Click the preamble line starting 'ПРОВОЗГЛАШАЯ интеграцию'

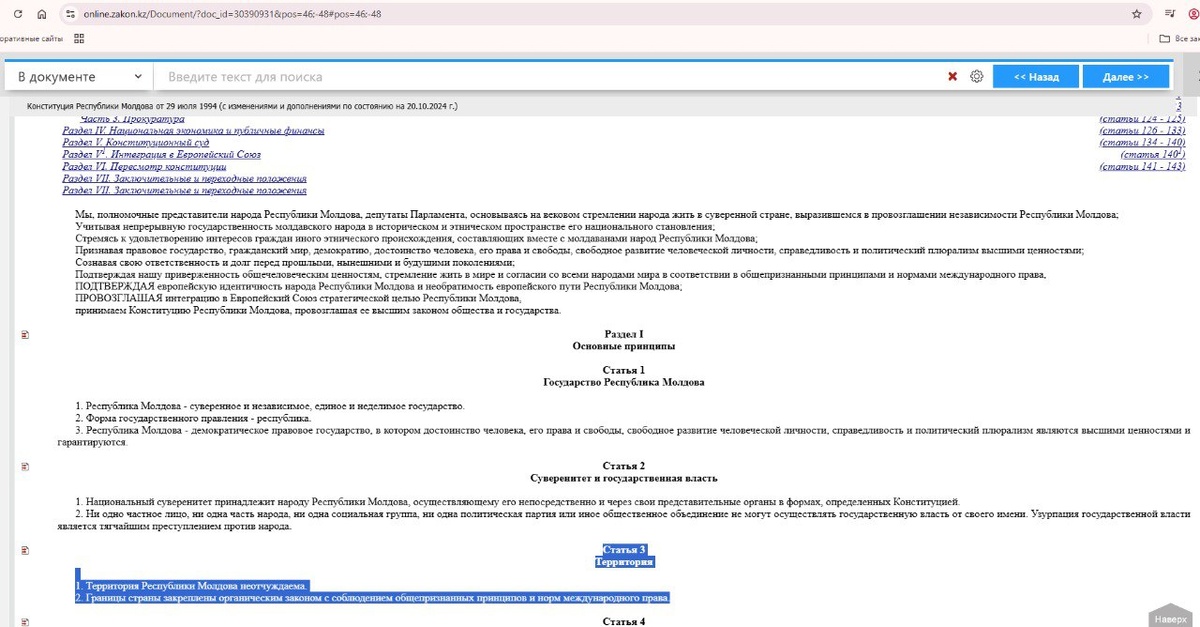(x=298, y=299)
